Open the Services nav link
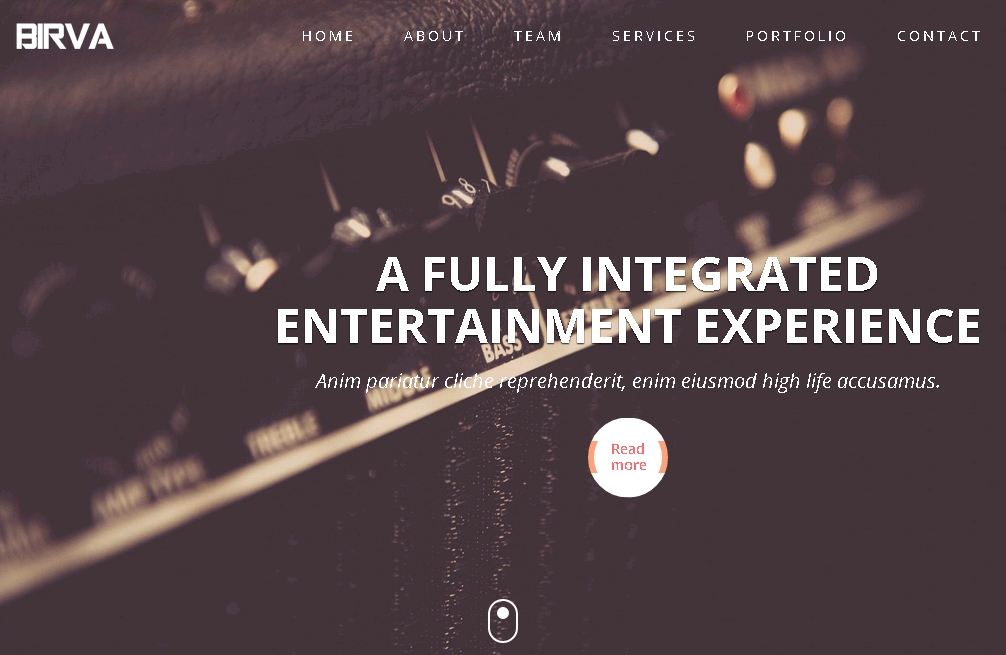This screenshot has width=1006, height=655. [654, 36]
